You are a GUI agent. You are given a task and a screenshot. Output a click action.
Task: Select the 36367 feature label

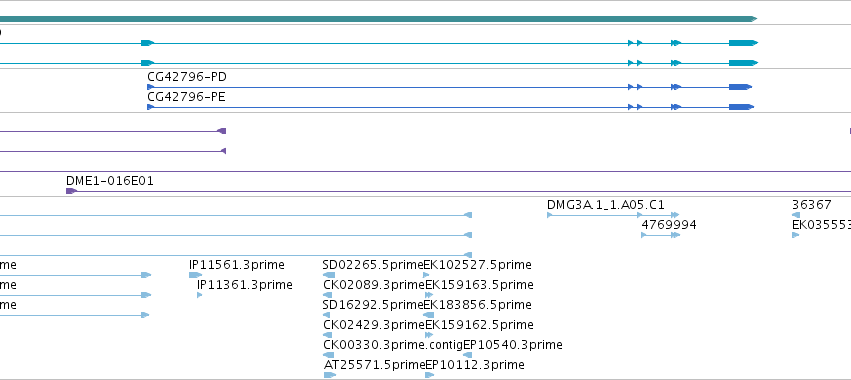coord(811,205)
